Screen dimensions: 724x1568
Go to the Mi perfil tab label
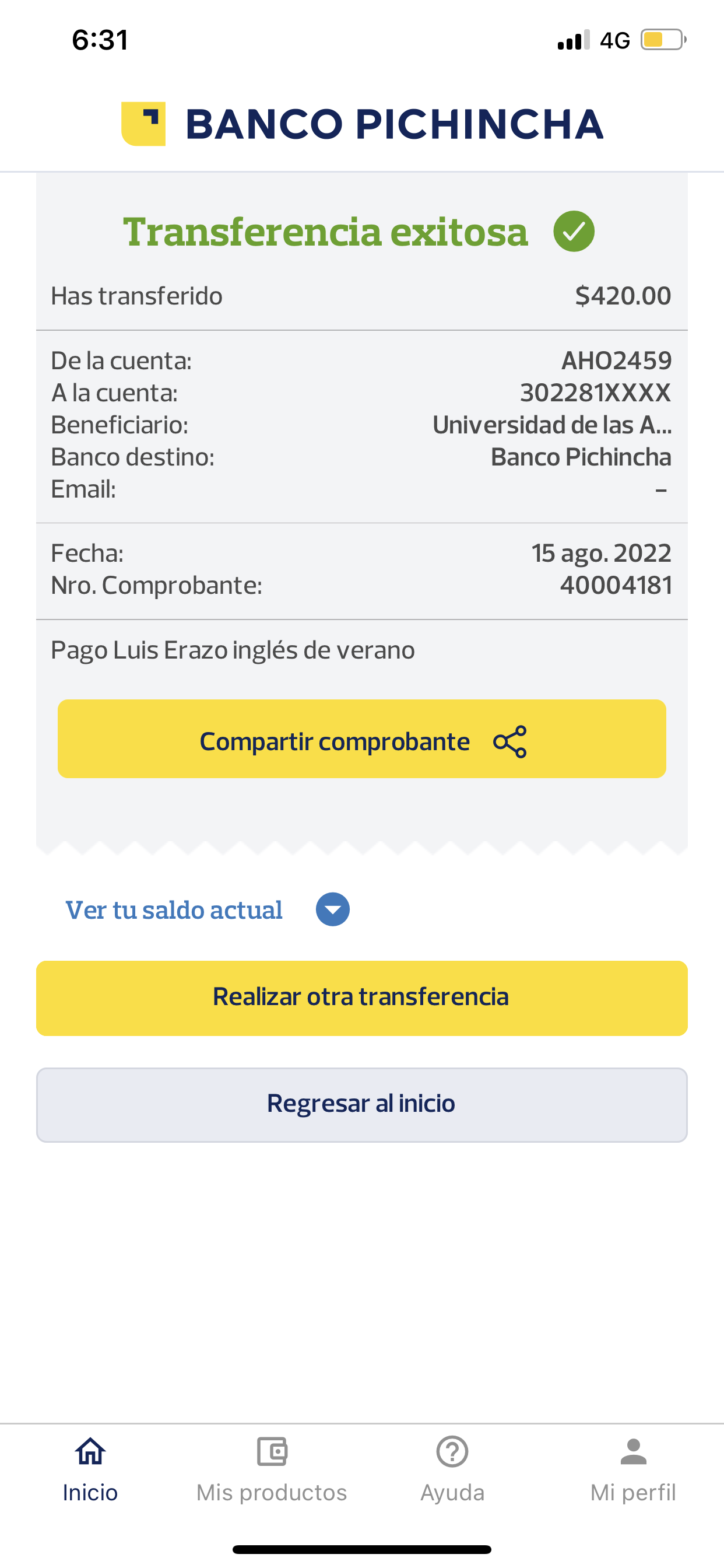coord(633,1493)
